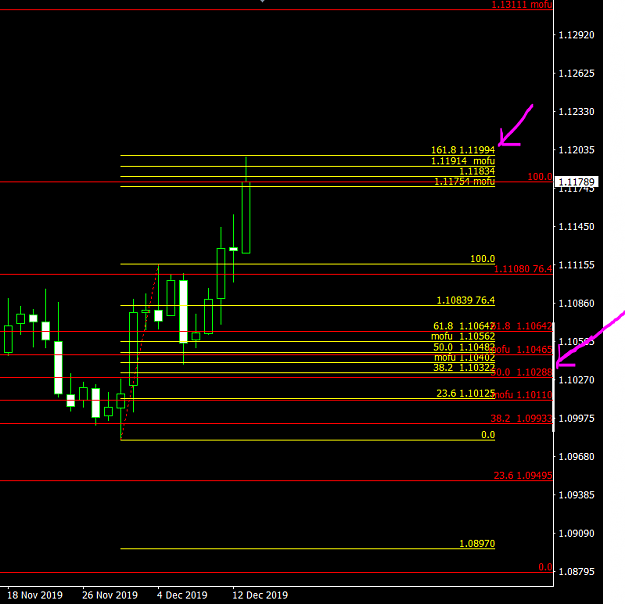Viewport: 625px width, 604px height.
Task: Click the 12 Dec 2019 date label
Action: [x=260, y=595]
